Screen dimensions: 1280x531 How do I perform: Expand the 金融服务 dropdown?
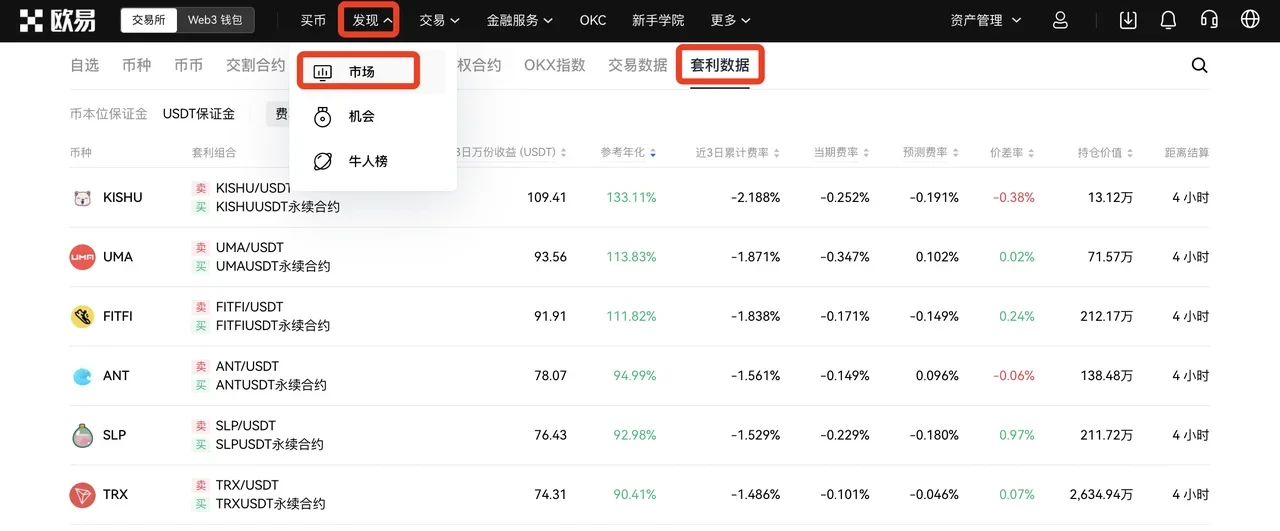coord(519,20)
